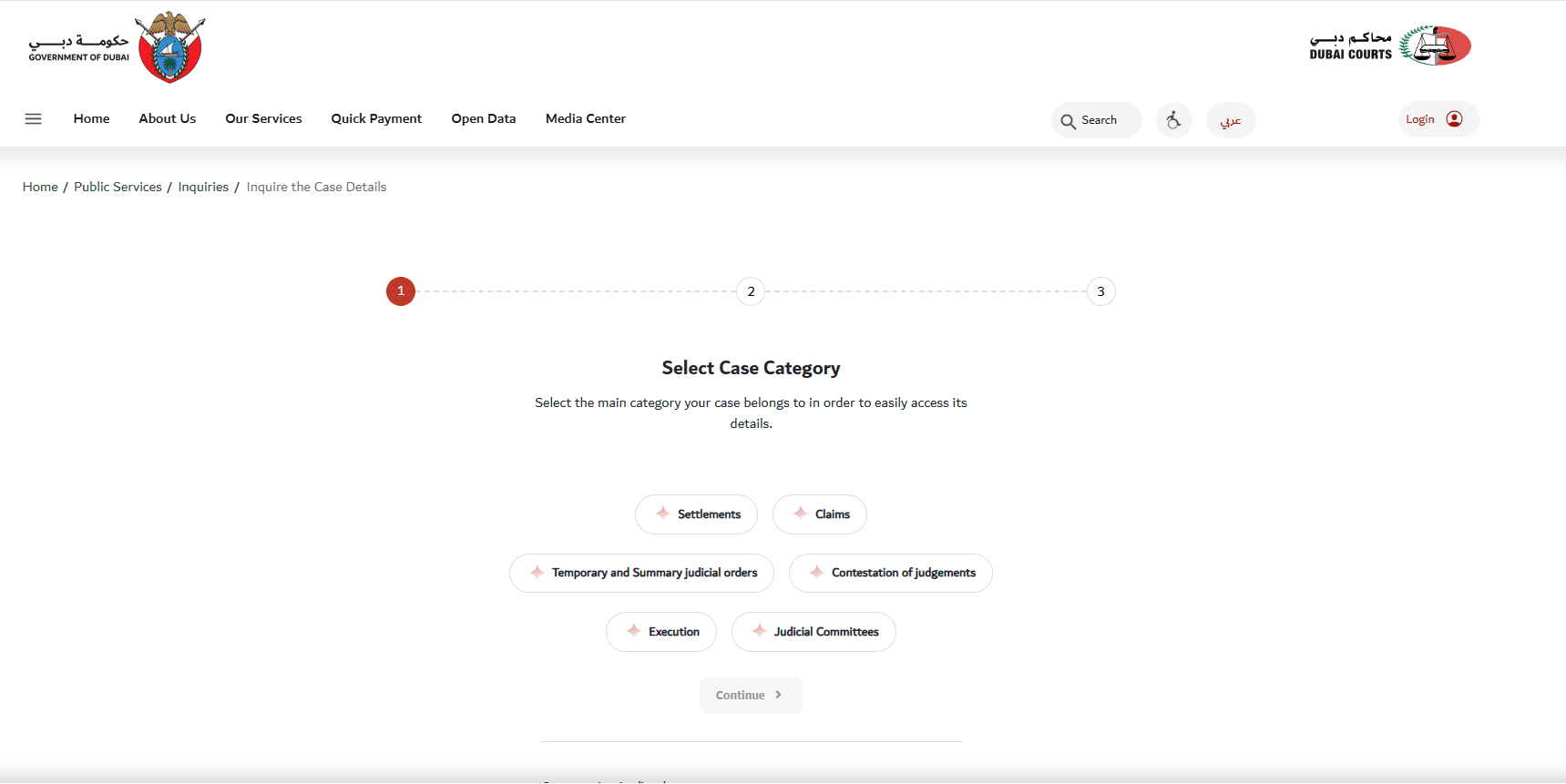
Task: Click the arrow chevron on Continue
Action: pos(778,695)
